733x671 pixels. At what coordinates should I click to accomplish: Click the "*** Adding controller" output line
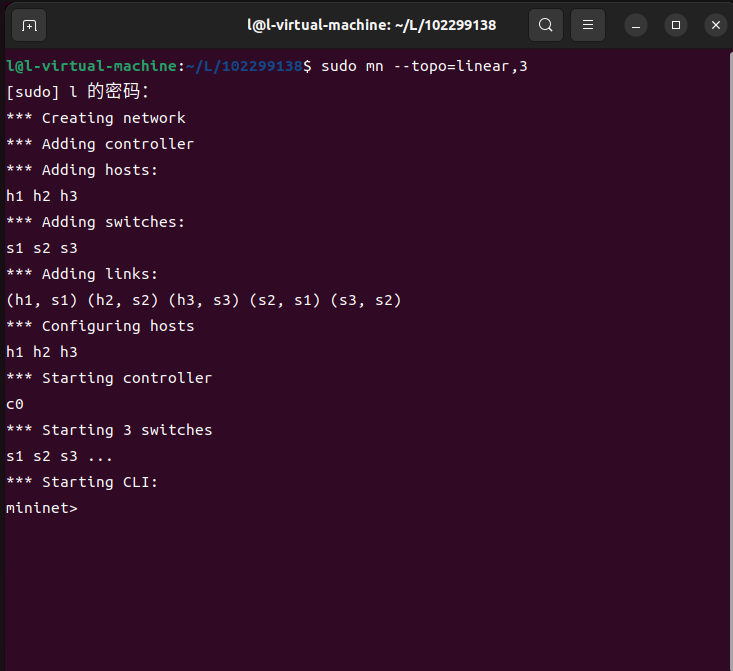click(x=100, y=144)
